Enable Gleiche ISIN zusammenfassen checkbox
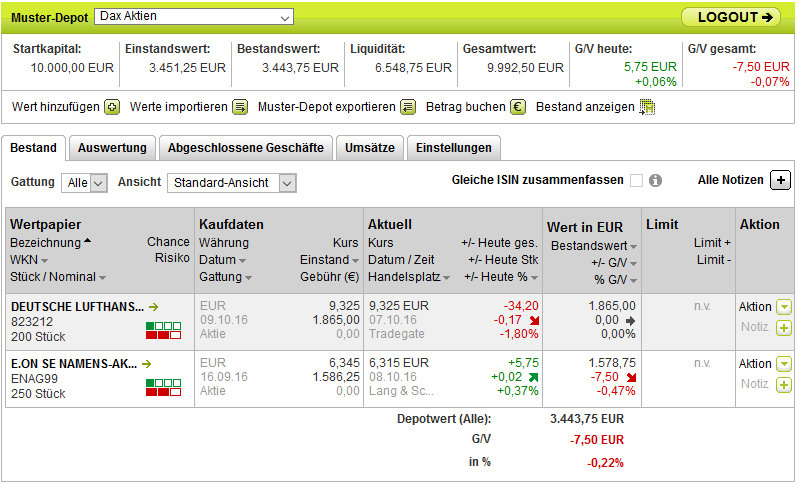 [x=636, y=181]
